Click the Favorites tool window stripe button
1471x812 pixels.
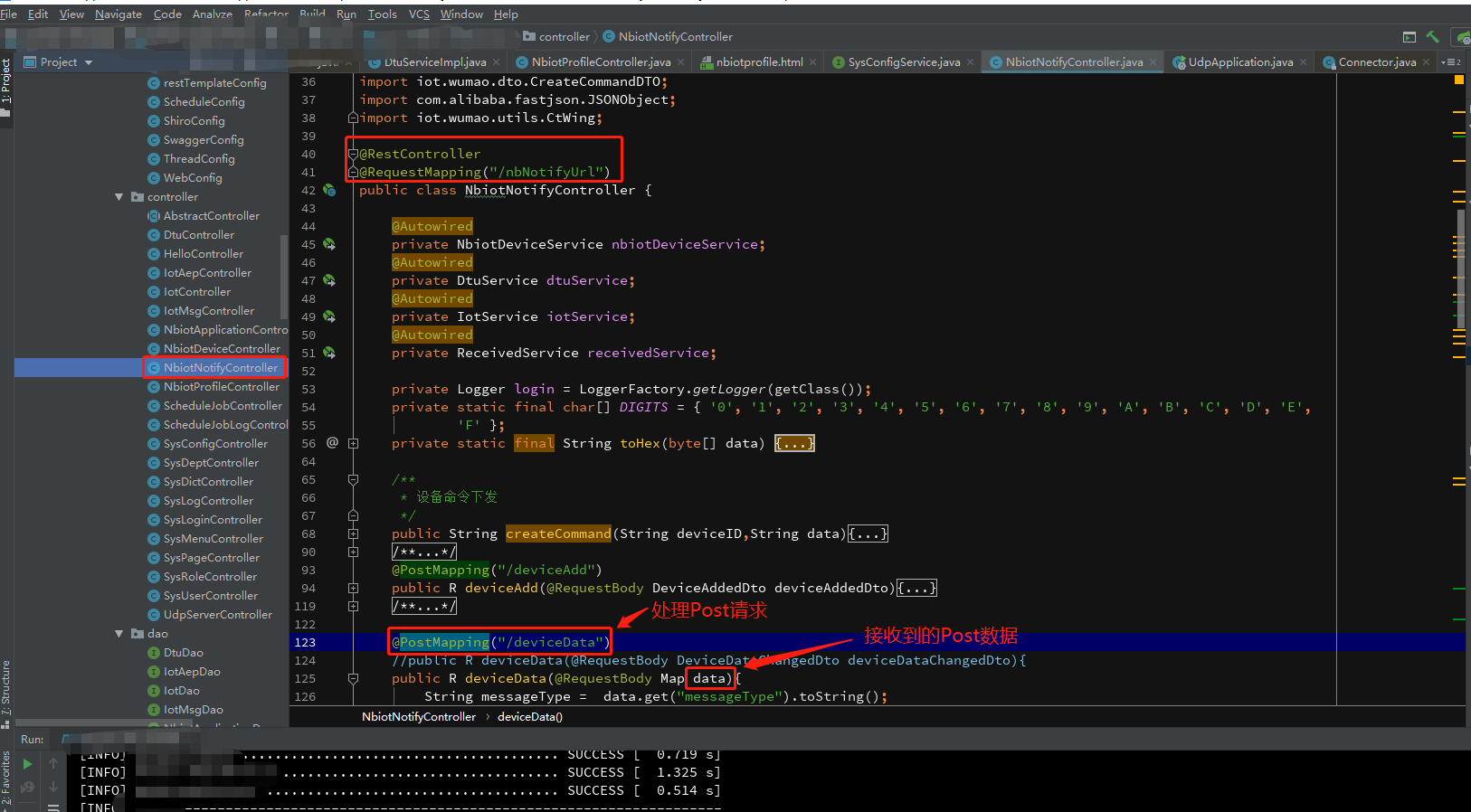[x=6, y=778]
